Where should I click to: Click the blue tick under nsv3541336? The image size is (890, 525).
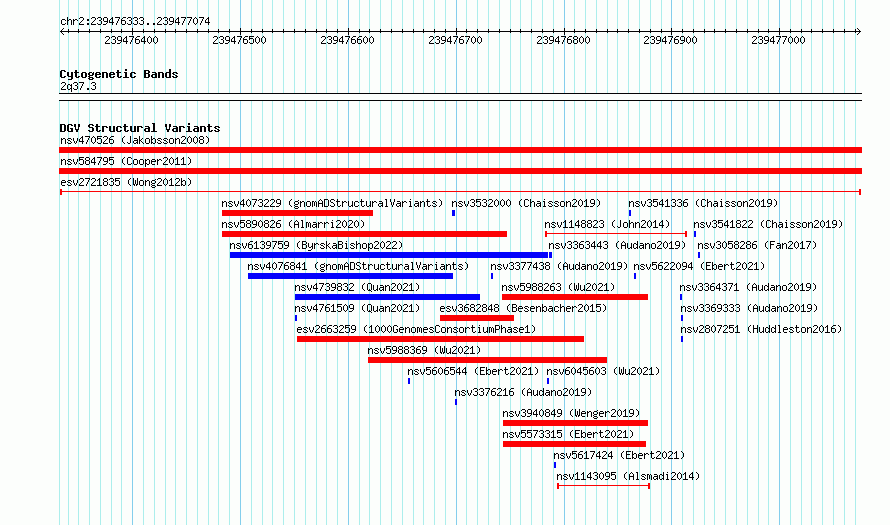click(x=630, y=213)
